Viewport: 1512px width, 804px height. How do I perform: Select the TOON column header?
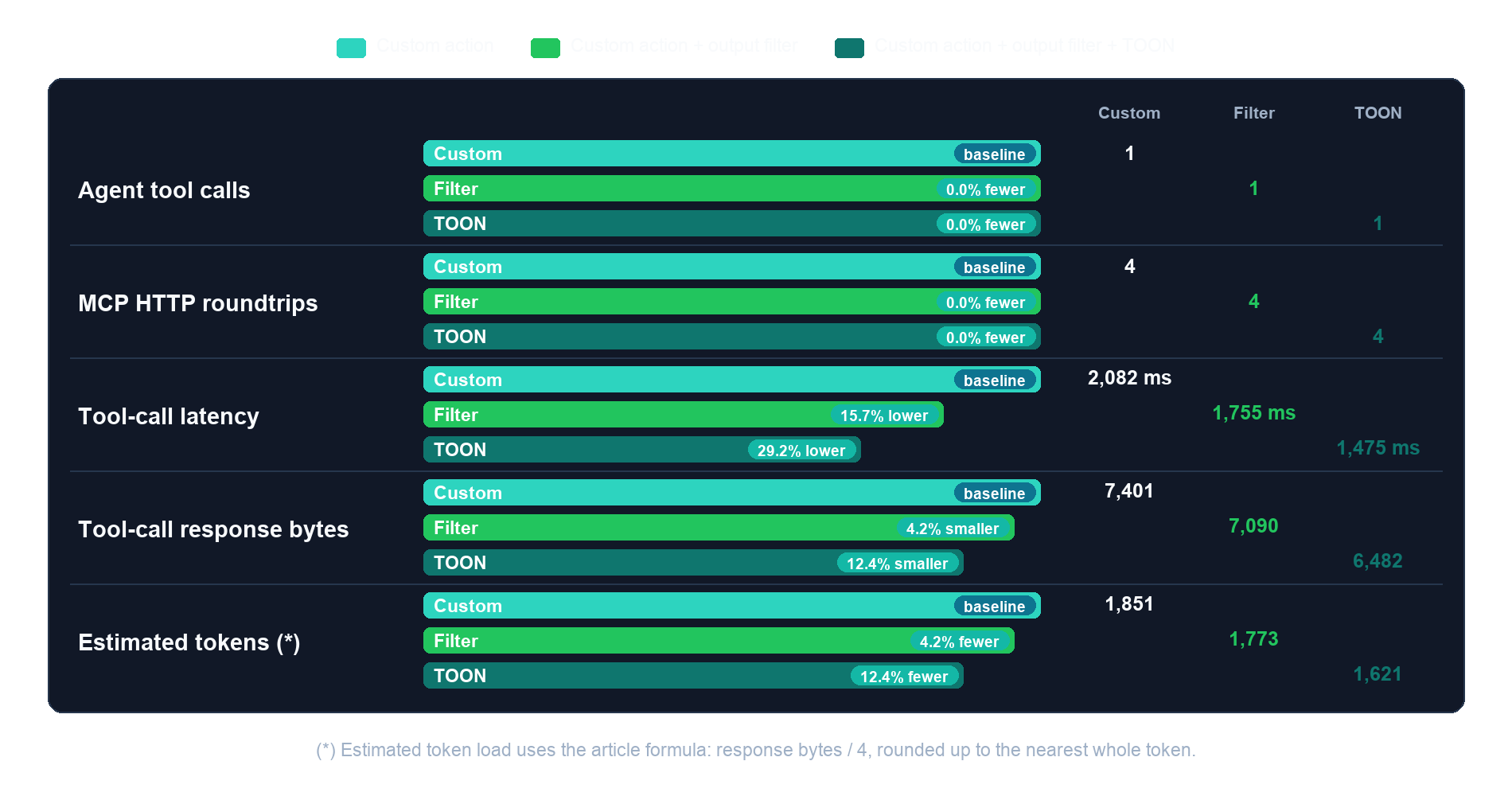click(1378, 113)
